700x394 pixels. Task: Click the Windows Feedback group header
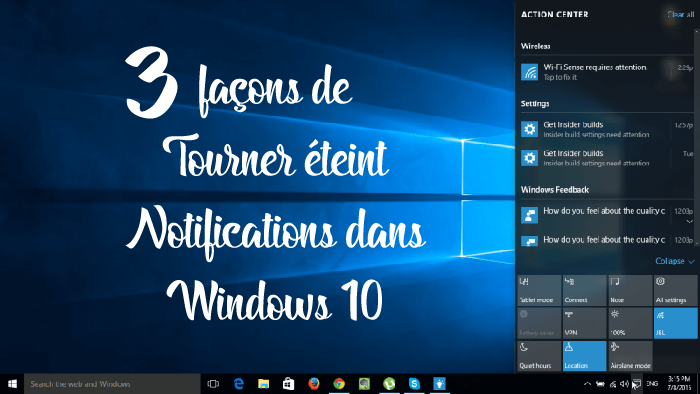coord(554,190)
